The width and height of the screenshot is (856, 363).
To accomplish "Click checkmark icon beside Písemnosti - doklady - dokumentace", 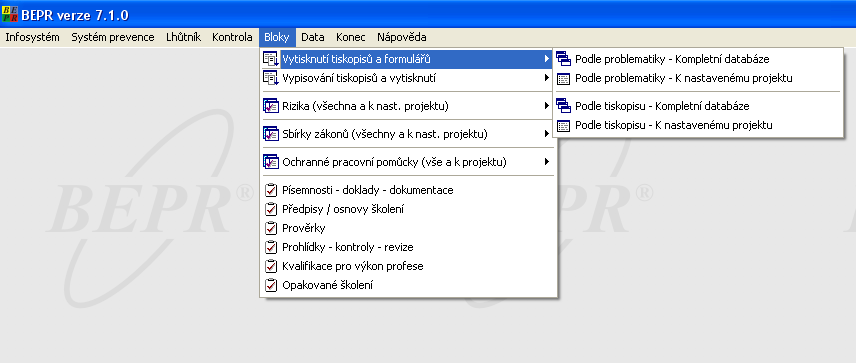I will point(271,190).
